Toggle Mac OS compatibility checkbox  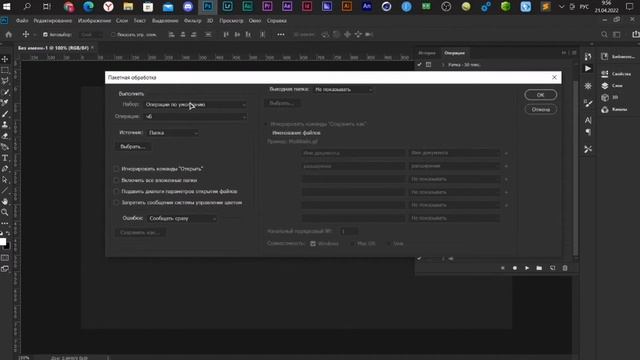pos(352,244)
